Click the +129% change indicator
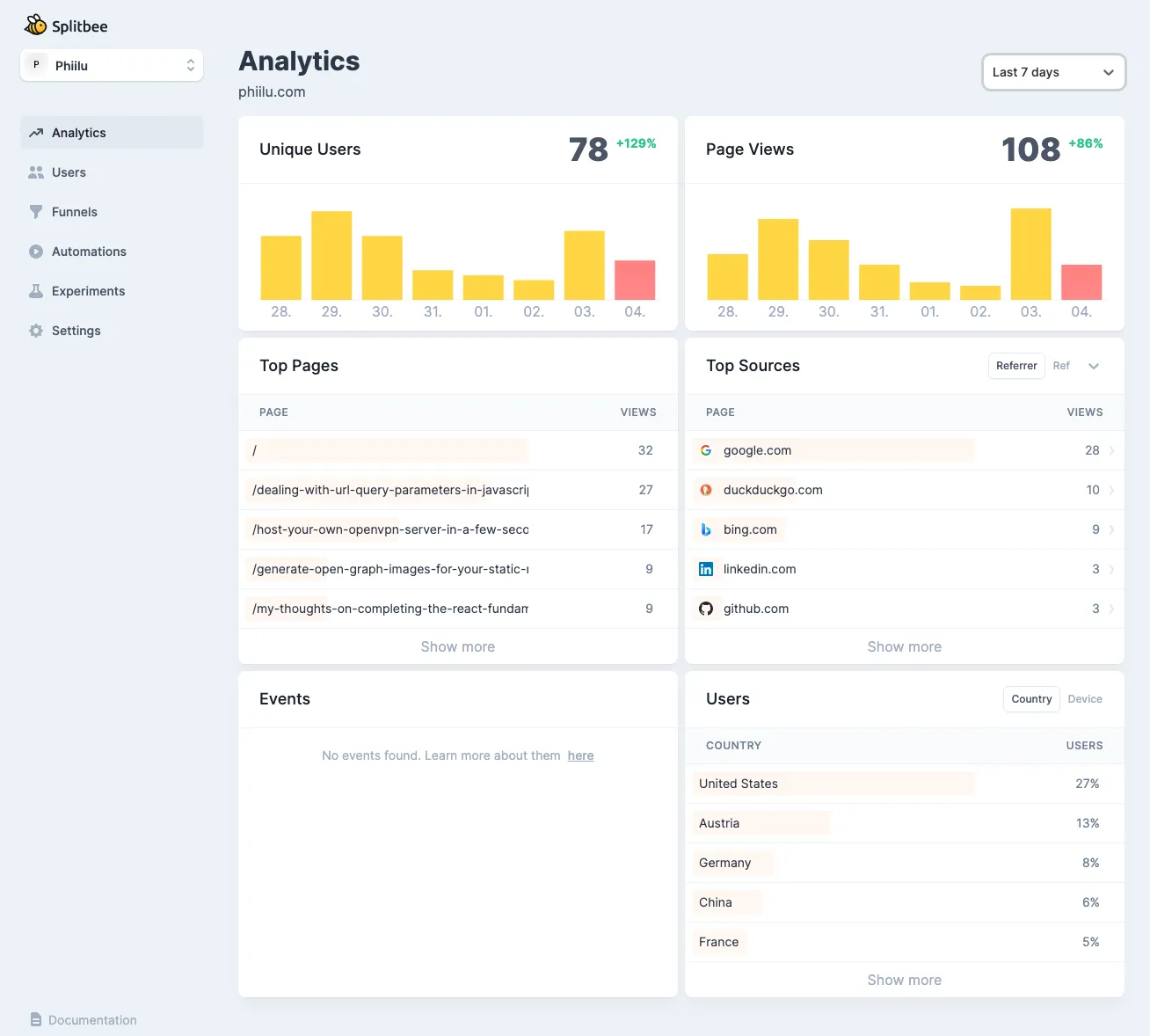The height and width of the screenshot is (1036, 1150). 636,143
